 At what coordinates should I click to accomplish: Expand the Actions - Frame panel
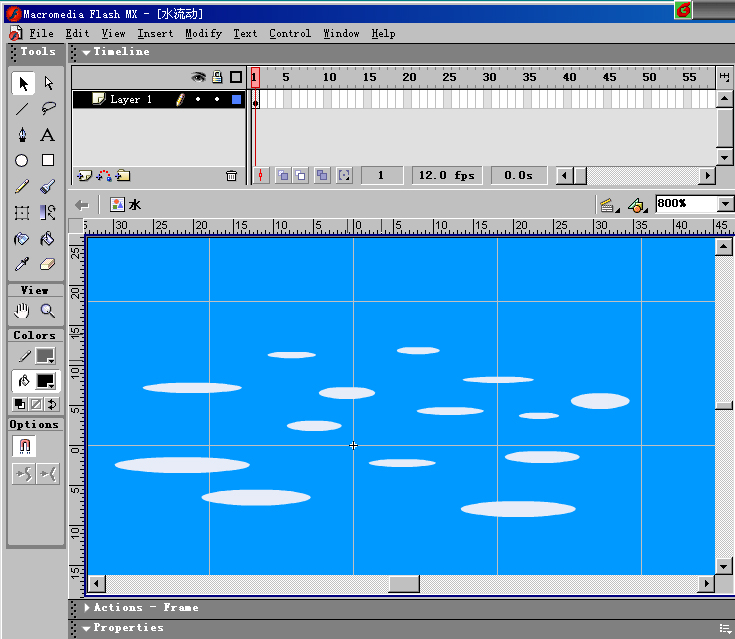(x=87, y=608)
